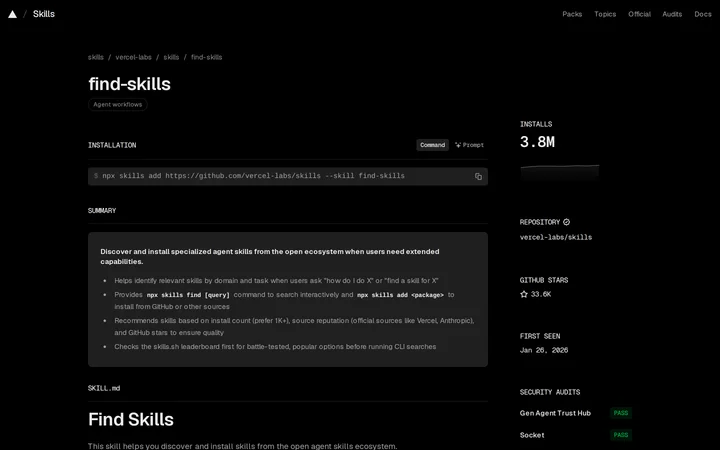Open the Audits menu item
The height and width of the screenshot is (450, 720).
(x=672, y=14)
